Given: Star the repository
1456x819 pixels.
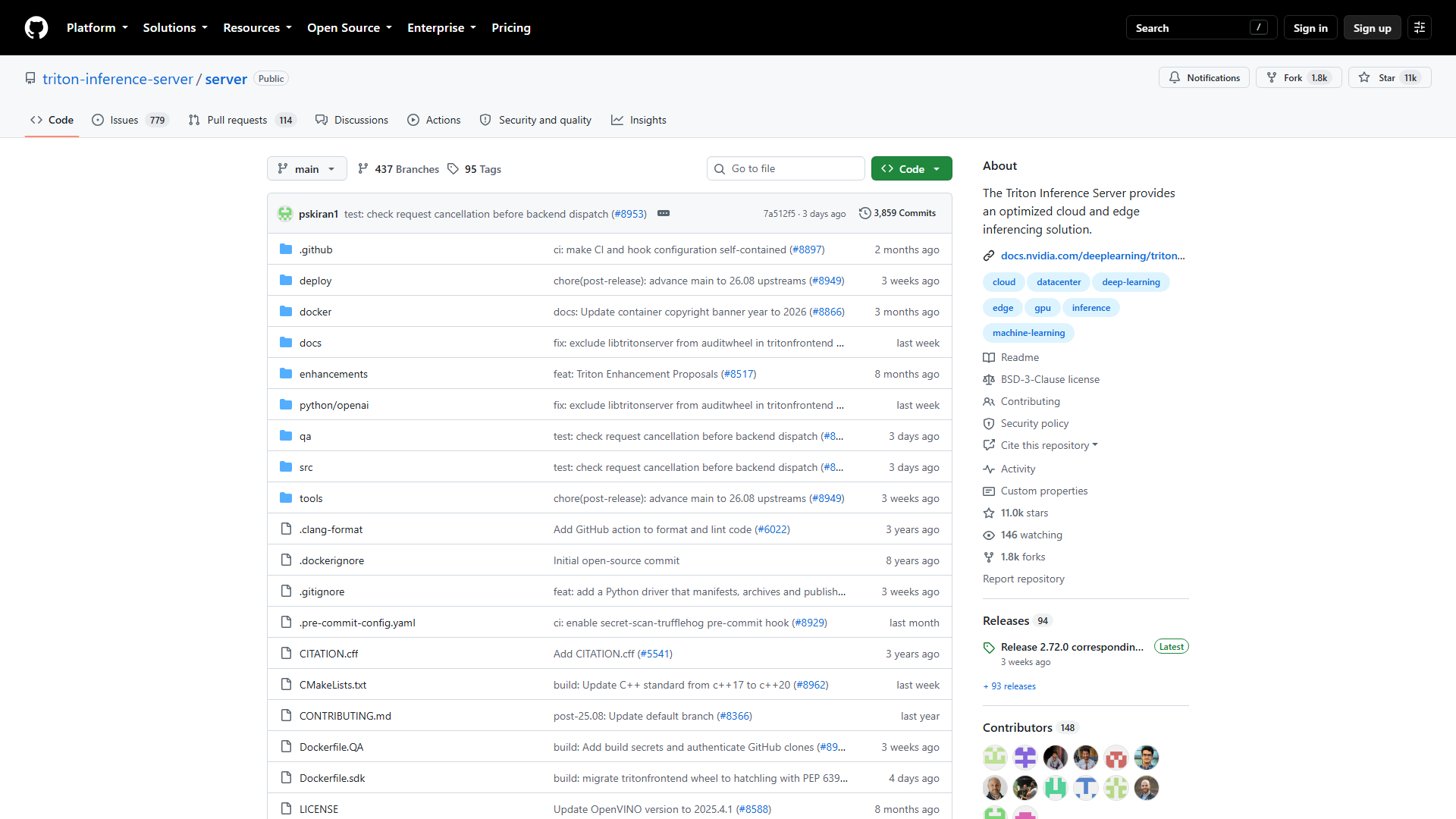Looking at the screenshot, I should point(1389,77).
